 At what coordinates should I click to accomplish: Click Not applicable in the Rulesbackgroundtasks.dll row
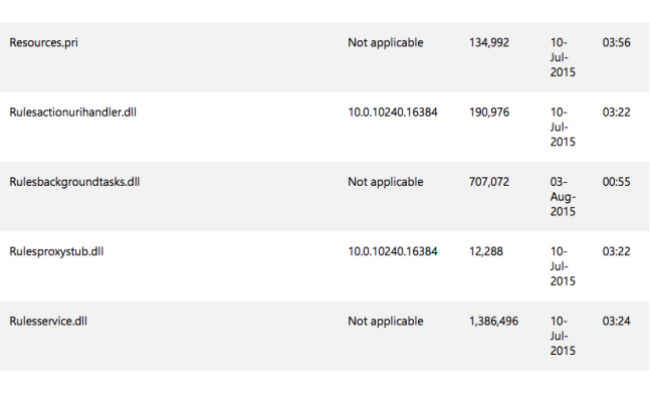click(386, 182)
